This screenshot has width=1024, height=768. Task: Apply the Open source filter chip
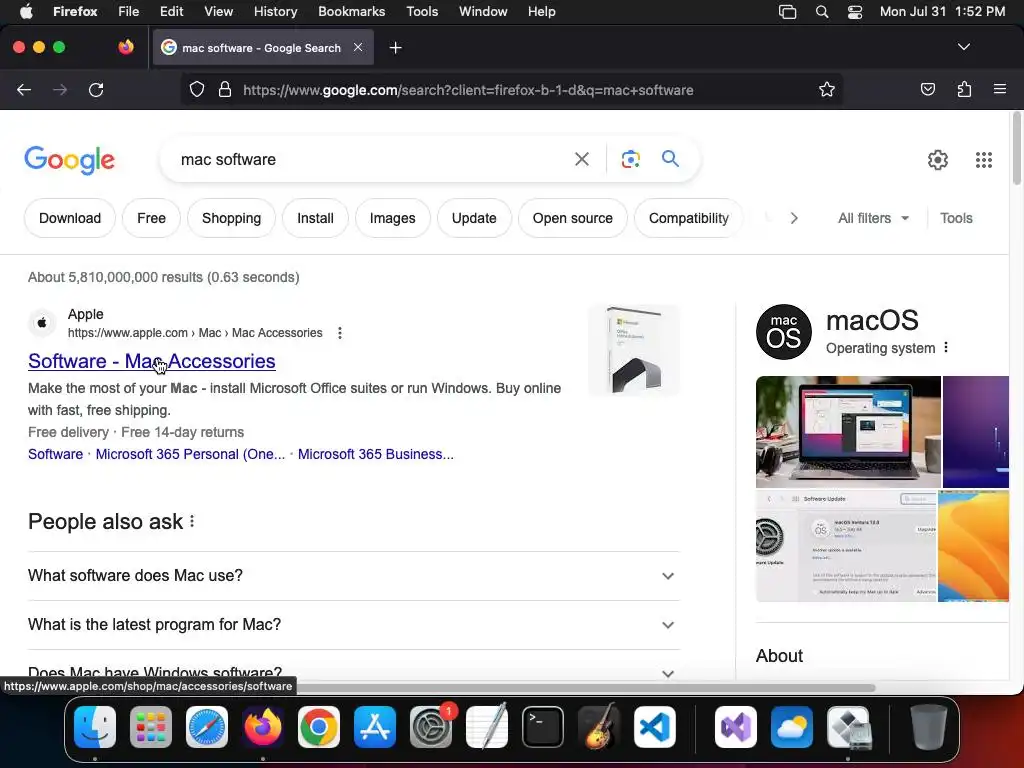click(572, 218)
